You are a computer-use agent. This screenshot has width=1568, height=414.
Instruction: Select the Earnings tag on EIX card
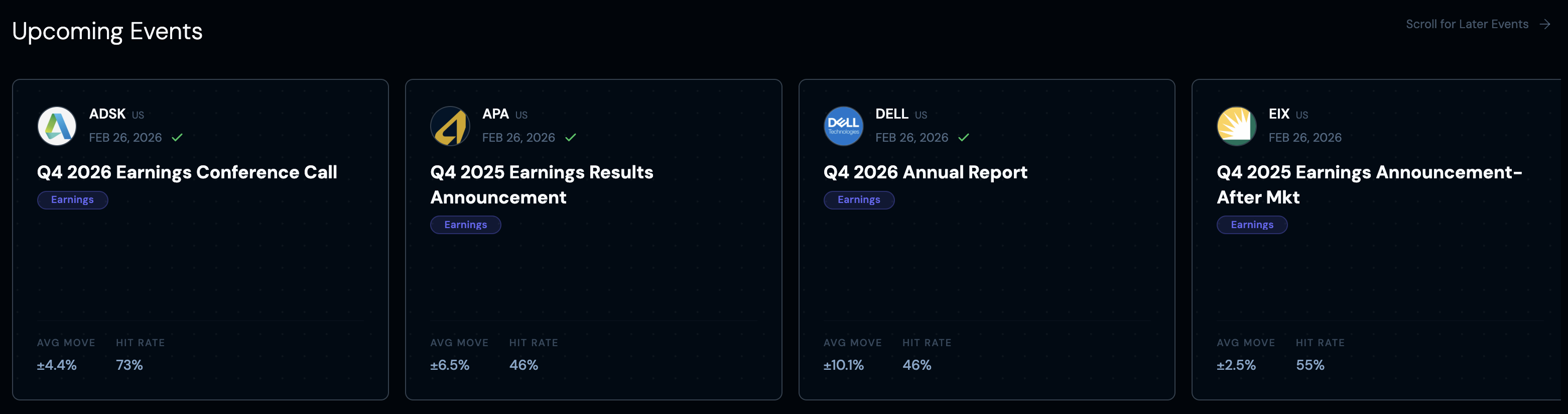tap(1251, 225)
